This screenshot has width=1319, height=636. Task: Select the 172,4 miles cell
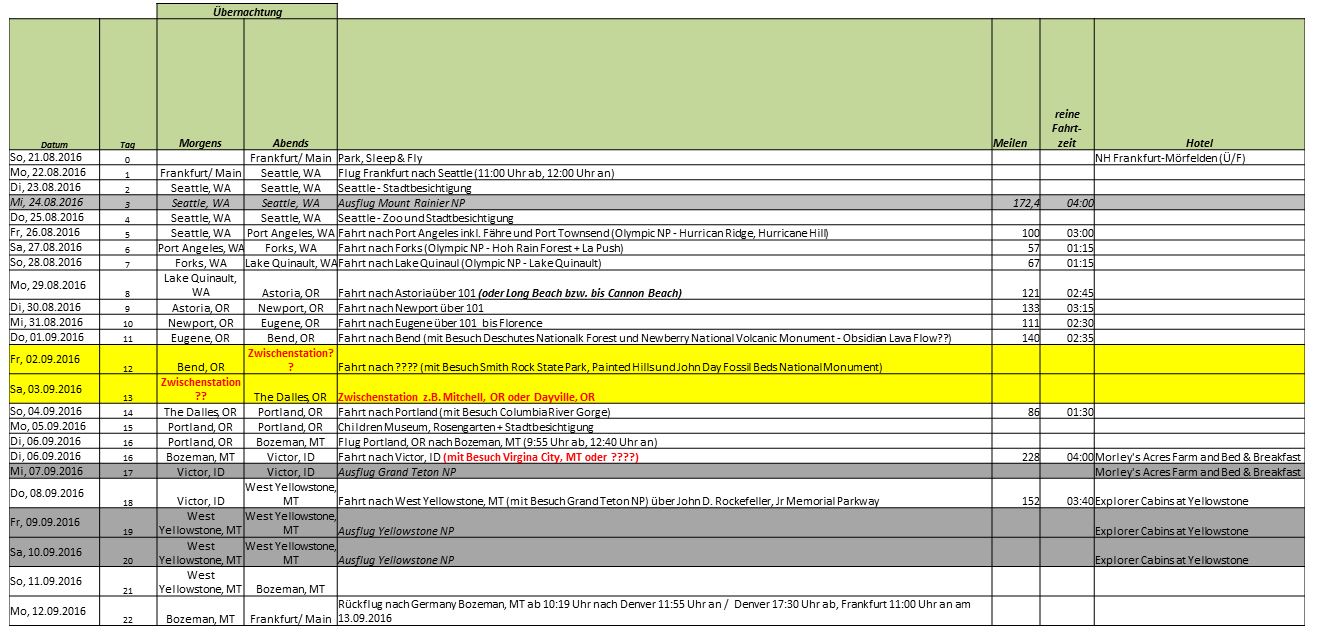click(1015, 202)
